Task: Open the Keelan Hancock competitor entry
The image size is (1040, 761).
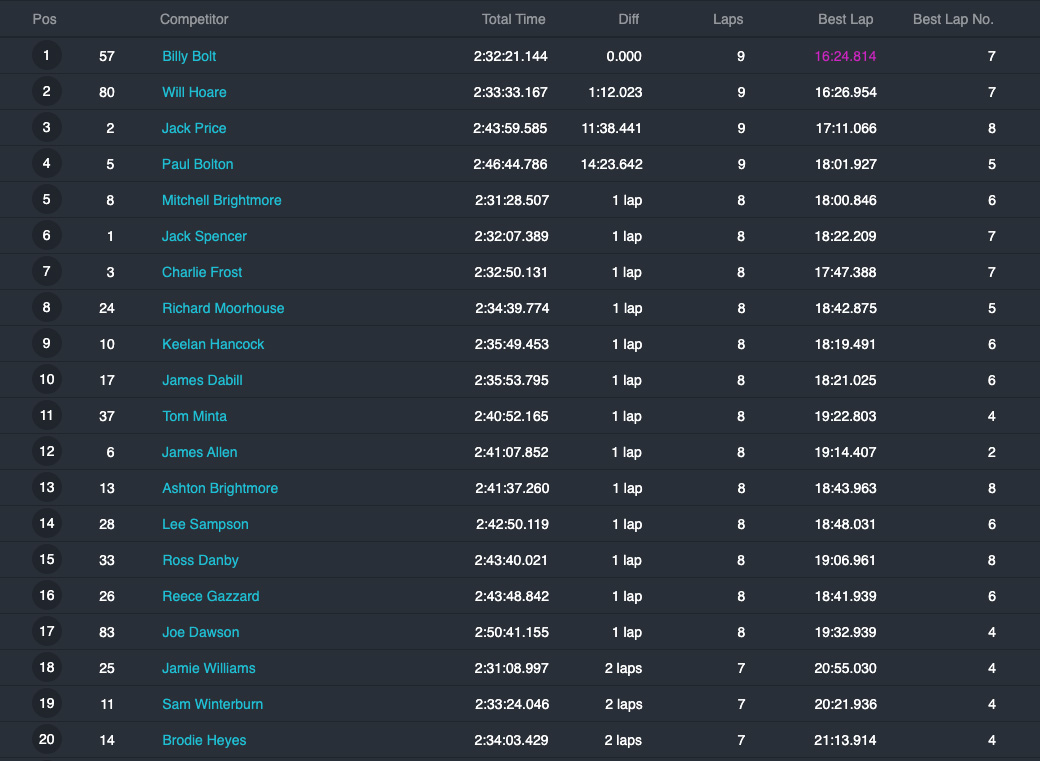Action: click(213, 344)
